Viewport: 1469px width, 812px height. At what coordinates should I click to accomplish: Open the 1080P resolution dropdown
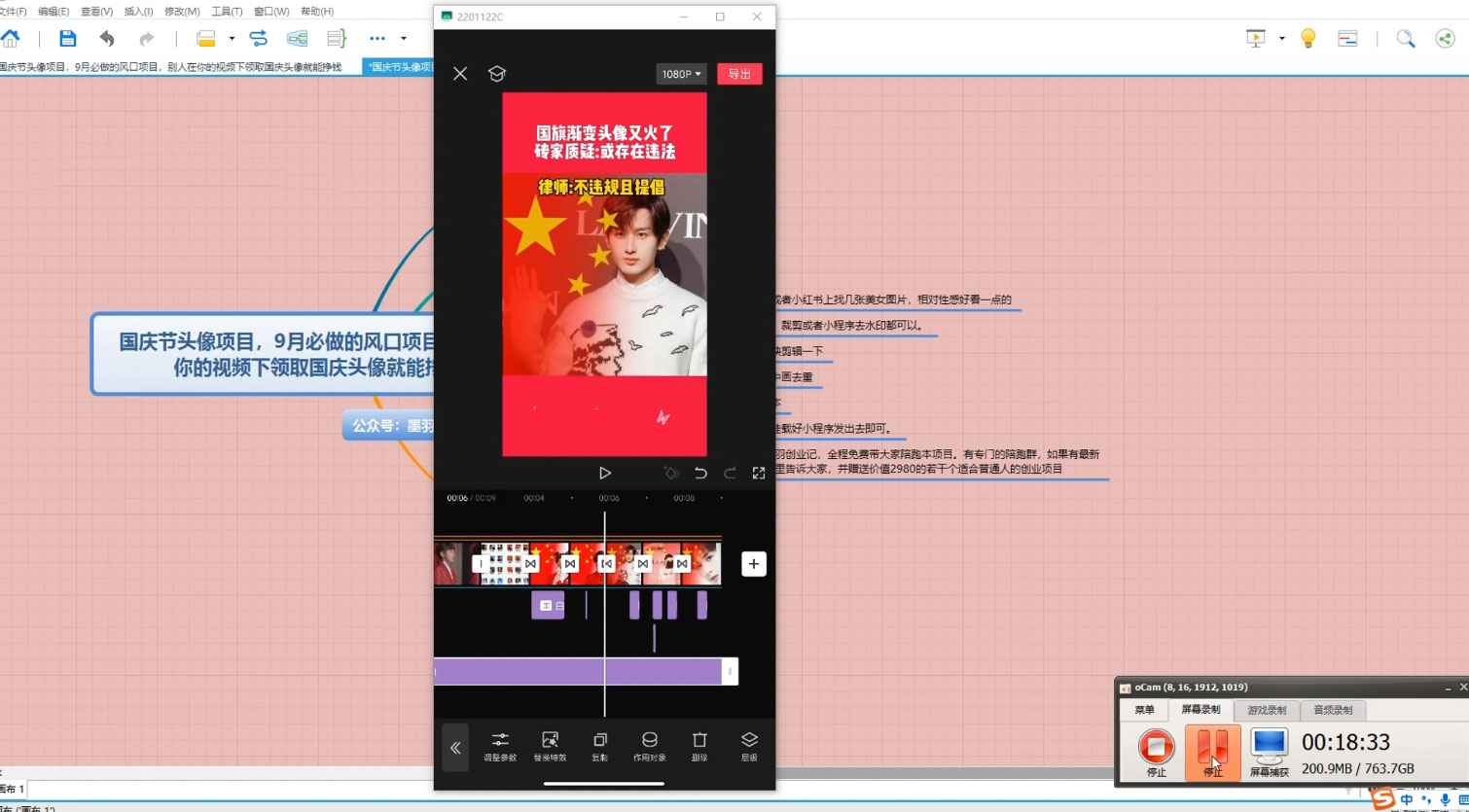tap(681, 74)
